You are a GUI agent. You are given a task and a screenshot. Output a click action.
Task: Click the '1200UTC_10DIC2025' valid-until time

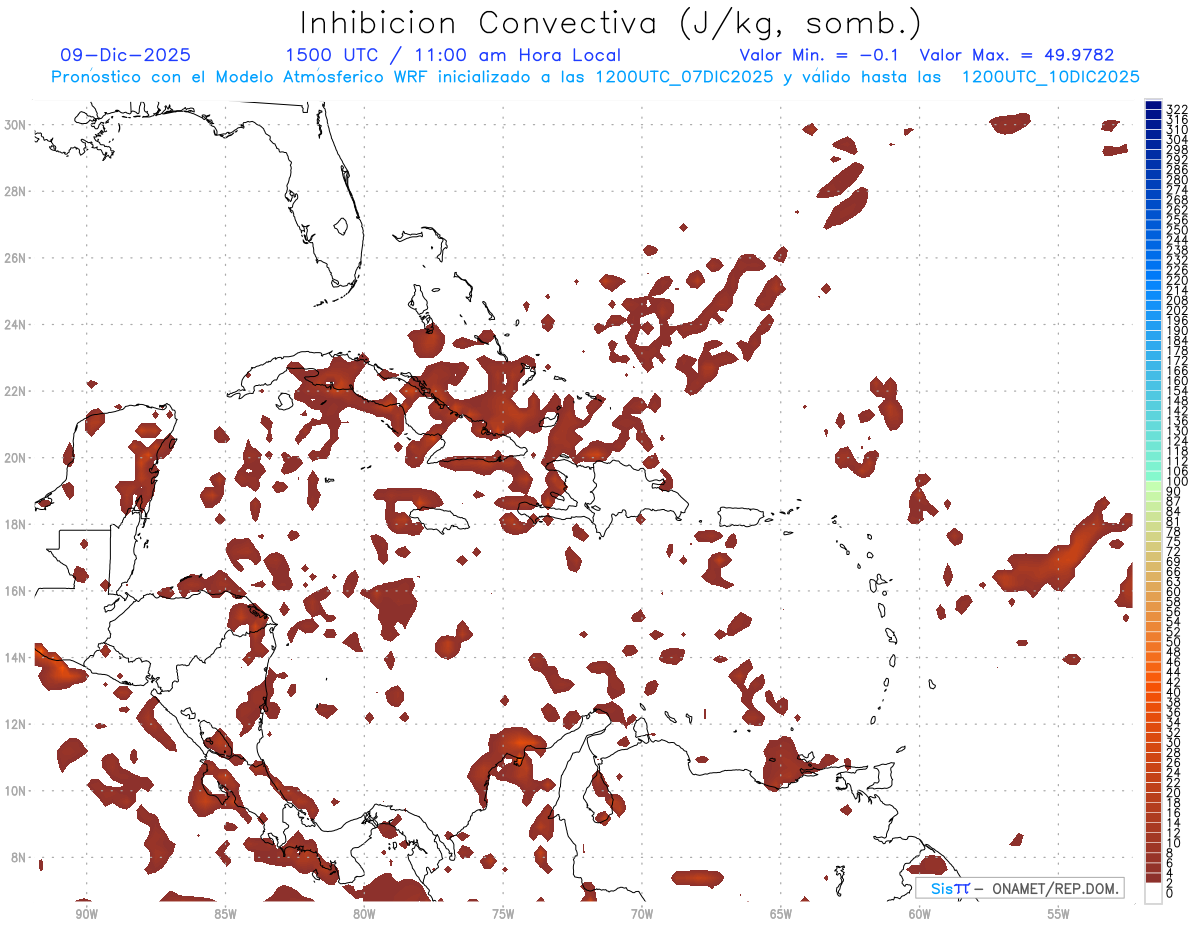click(1050, 77)
